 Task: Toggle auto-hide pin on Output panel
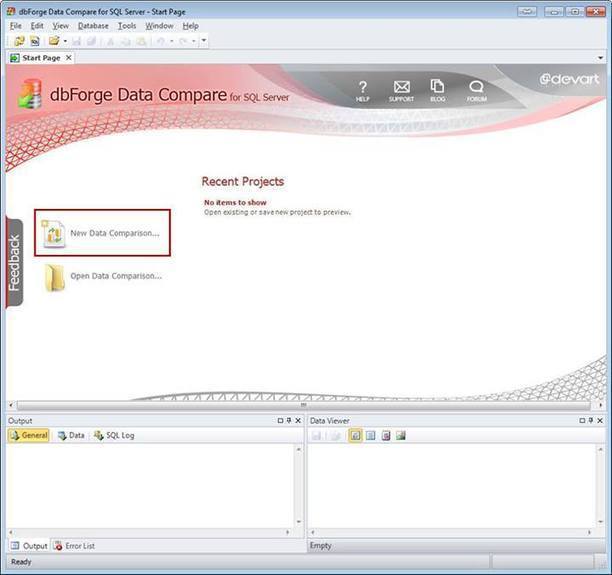coord(289,420)
